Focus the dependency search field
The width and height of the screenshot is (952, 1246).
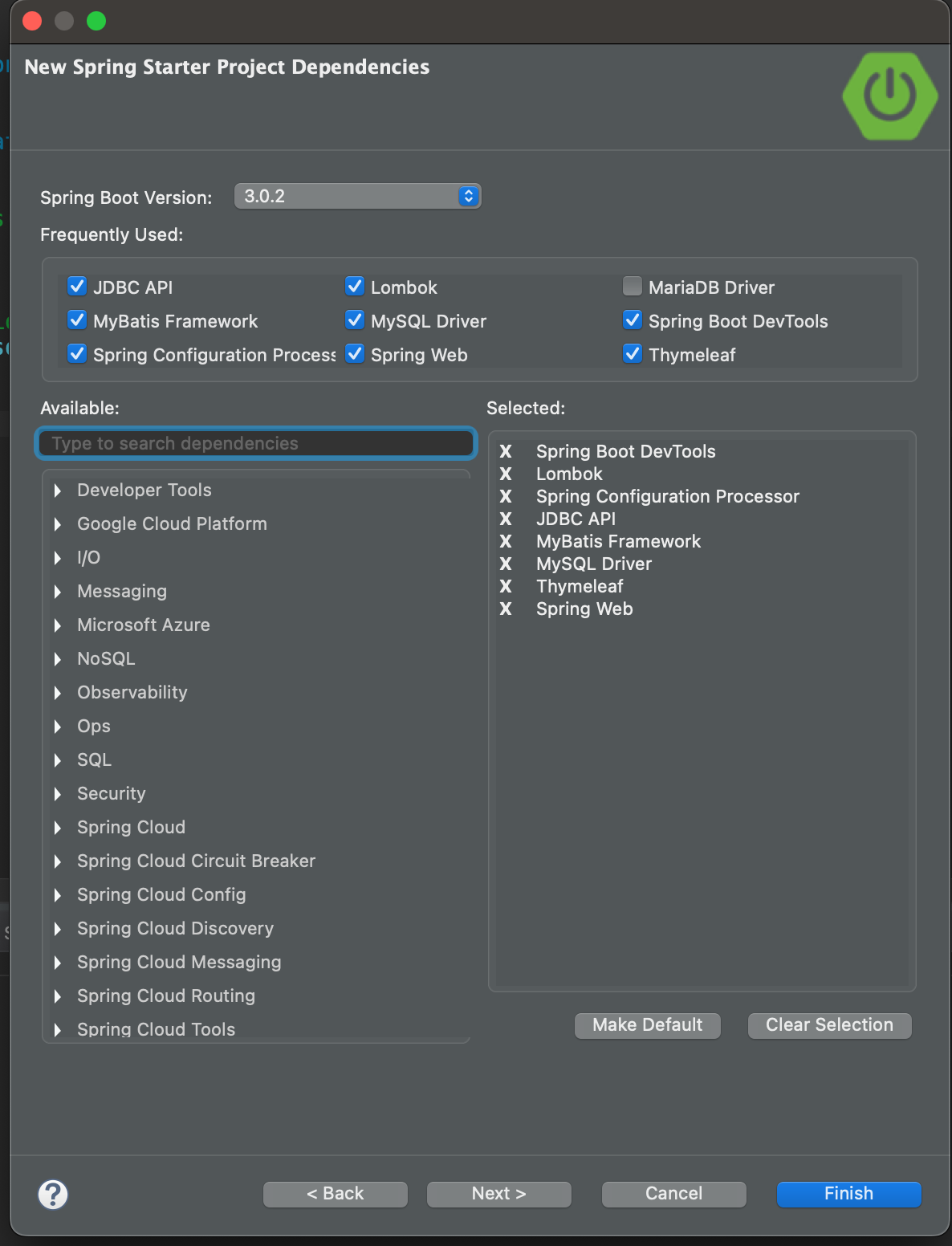pos(256,443)
